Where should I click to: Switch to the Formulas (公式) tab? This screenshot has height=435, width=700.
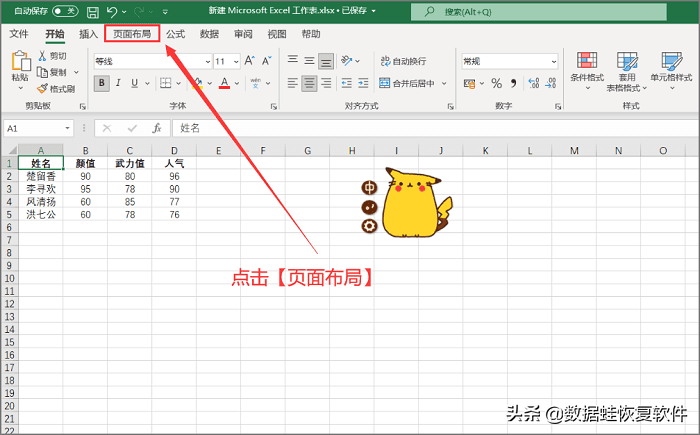[175, 34]
